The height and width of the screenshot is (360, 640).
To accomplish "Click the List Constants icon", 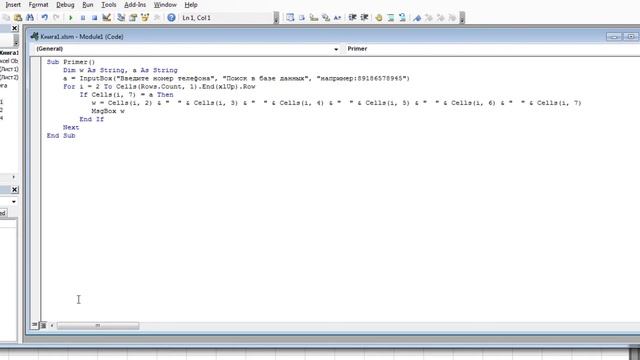I will (302, 18).
